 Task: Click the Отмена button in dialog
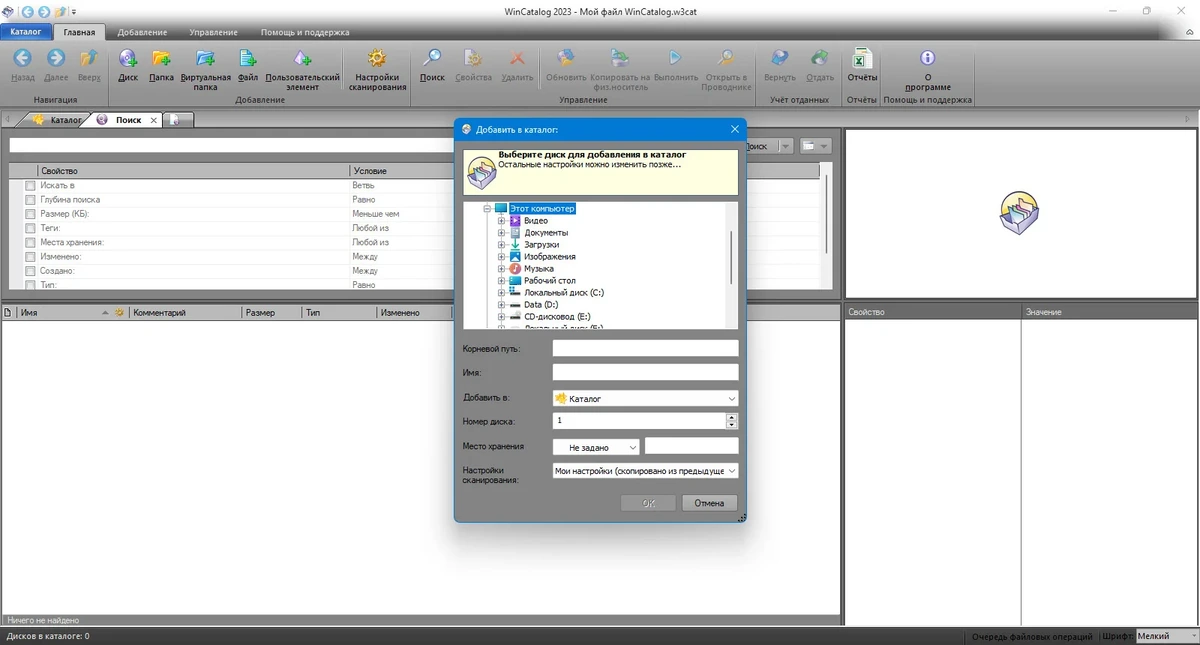[709, 503]
